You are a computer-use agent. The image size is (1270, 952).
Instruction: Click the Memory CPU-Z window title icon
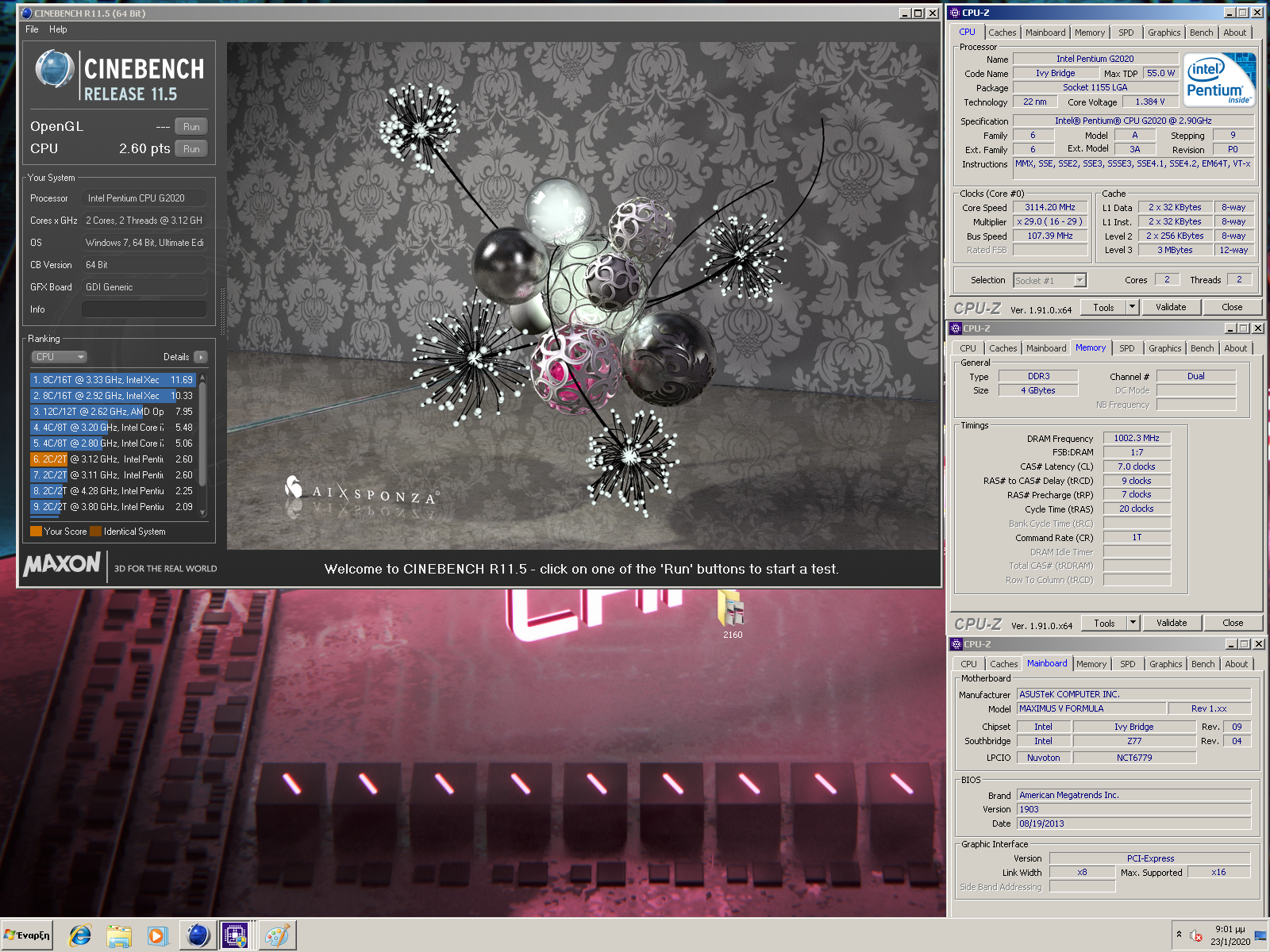click(956, 328)
